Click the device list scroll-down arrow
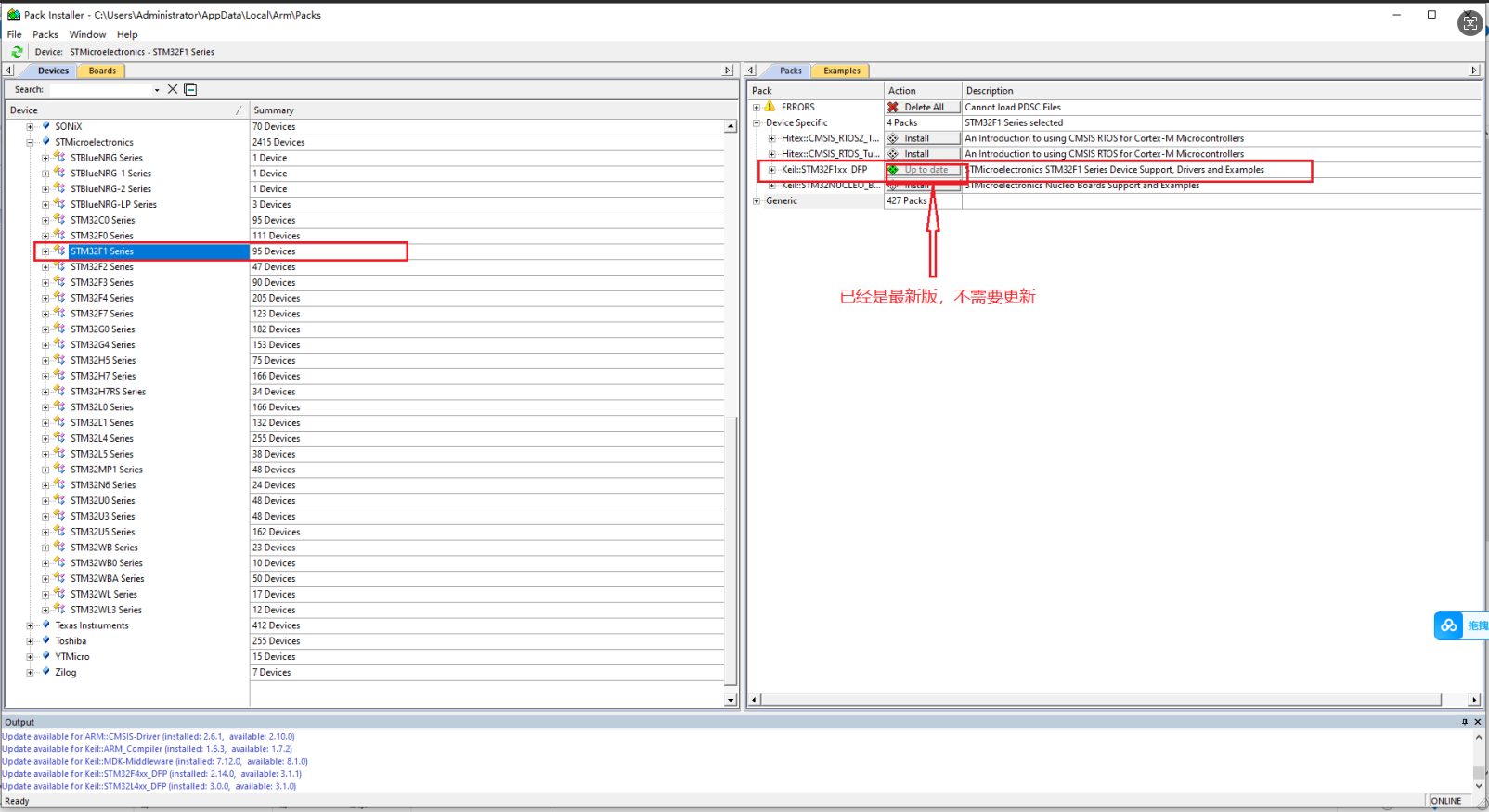 point(731,700)
